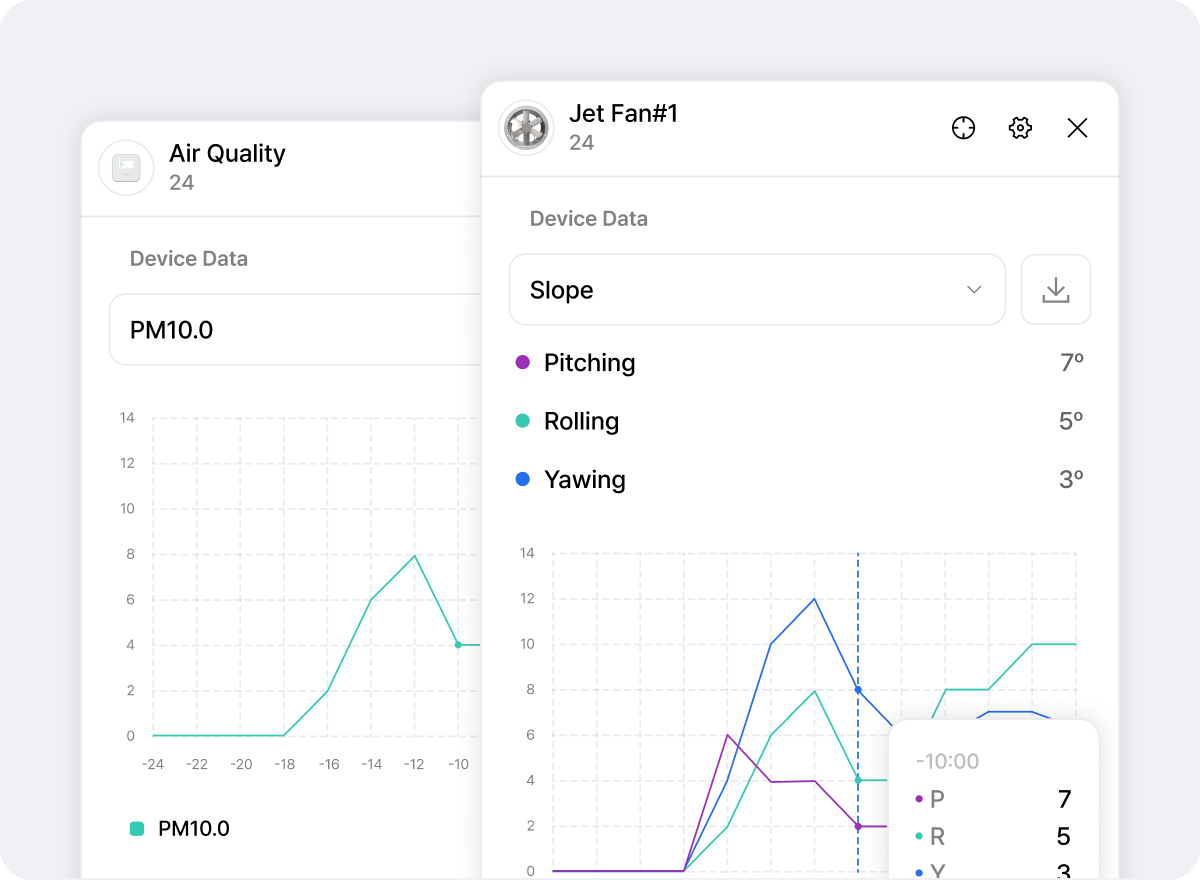
Task: Click the teal Rolling color dot
Action: pyautogui.click(x=522, y=421)
